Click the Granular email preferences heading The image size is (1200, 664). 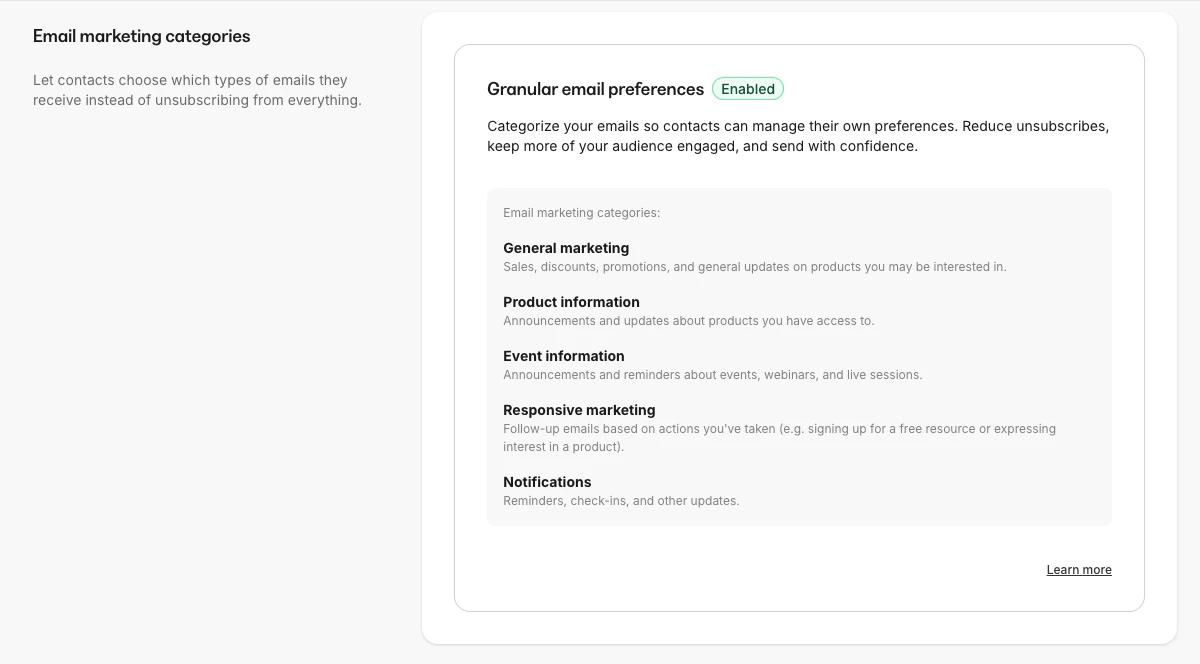(595, 89)
